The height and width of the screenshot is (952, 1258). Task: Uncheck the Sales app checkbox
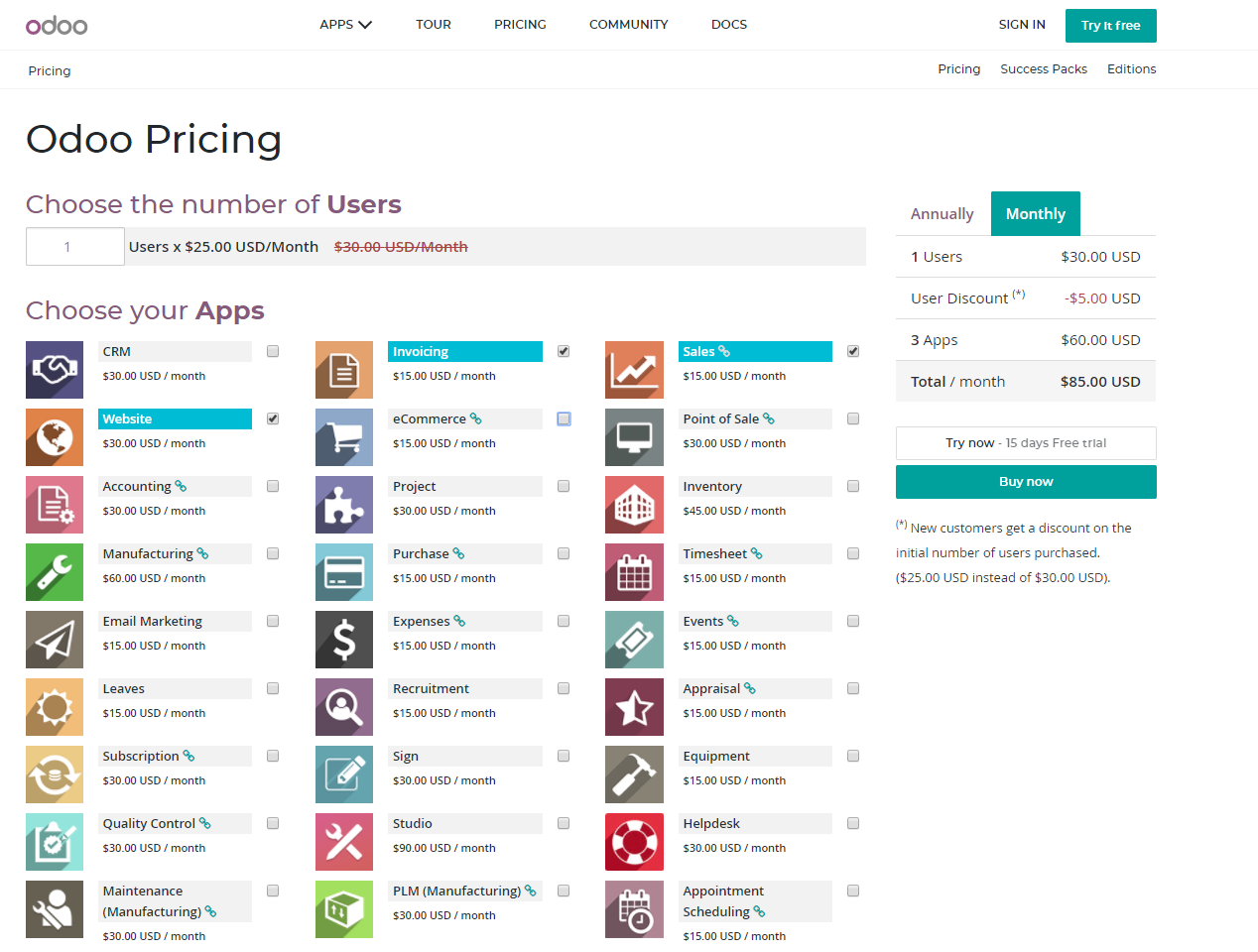coord(853,351)
